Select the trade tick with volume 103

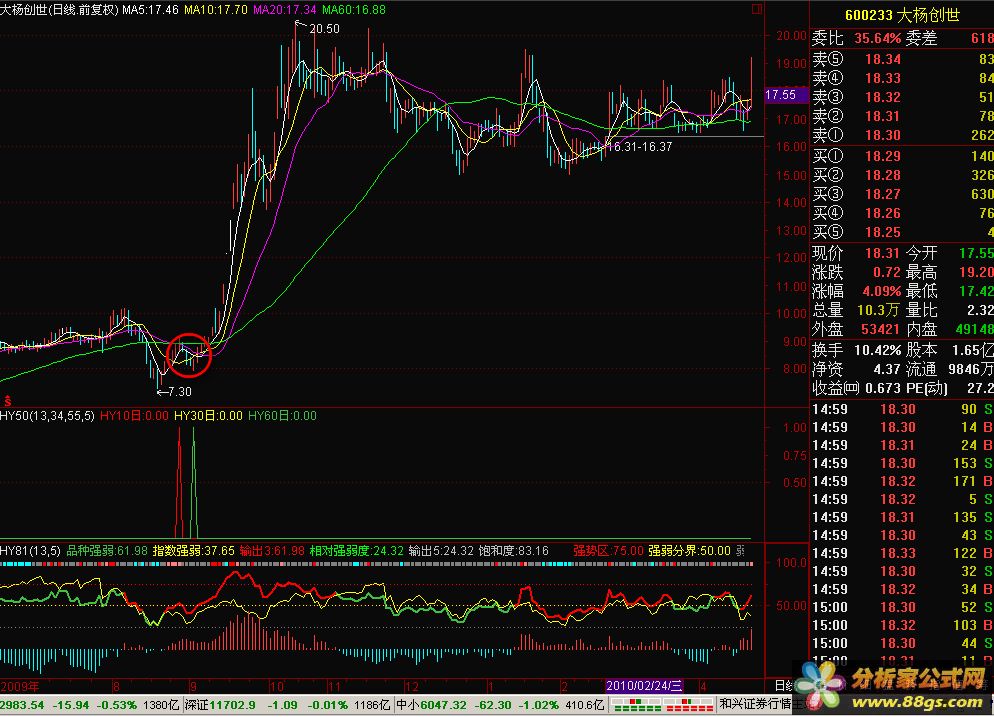pos(903,626)
